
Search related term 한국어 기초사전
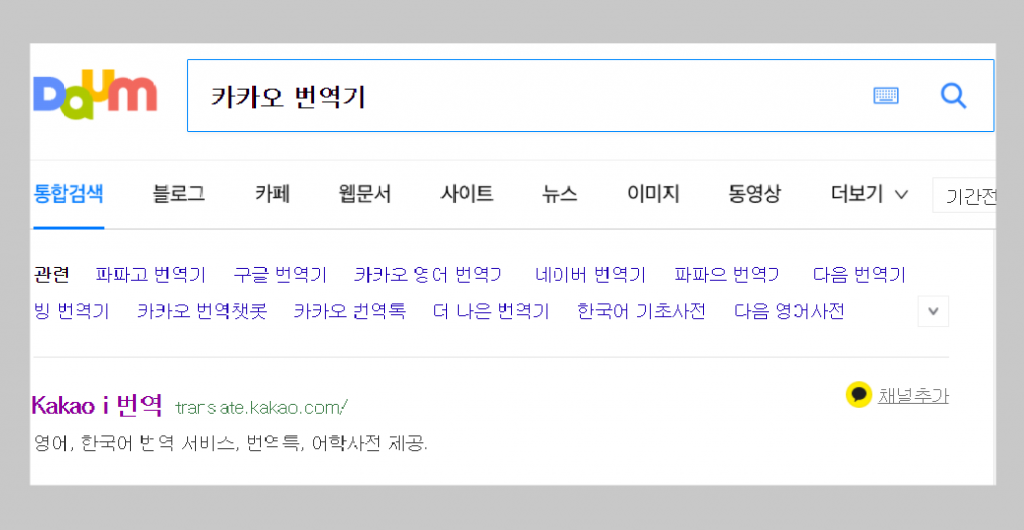[x=641, y=311]
